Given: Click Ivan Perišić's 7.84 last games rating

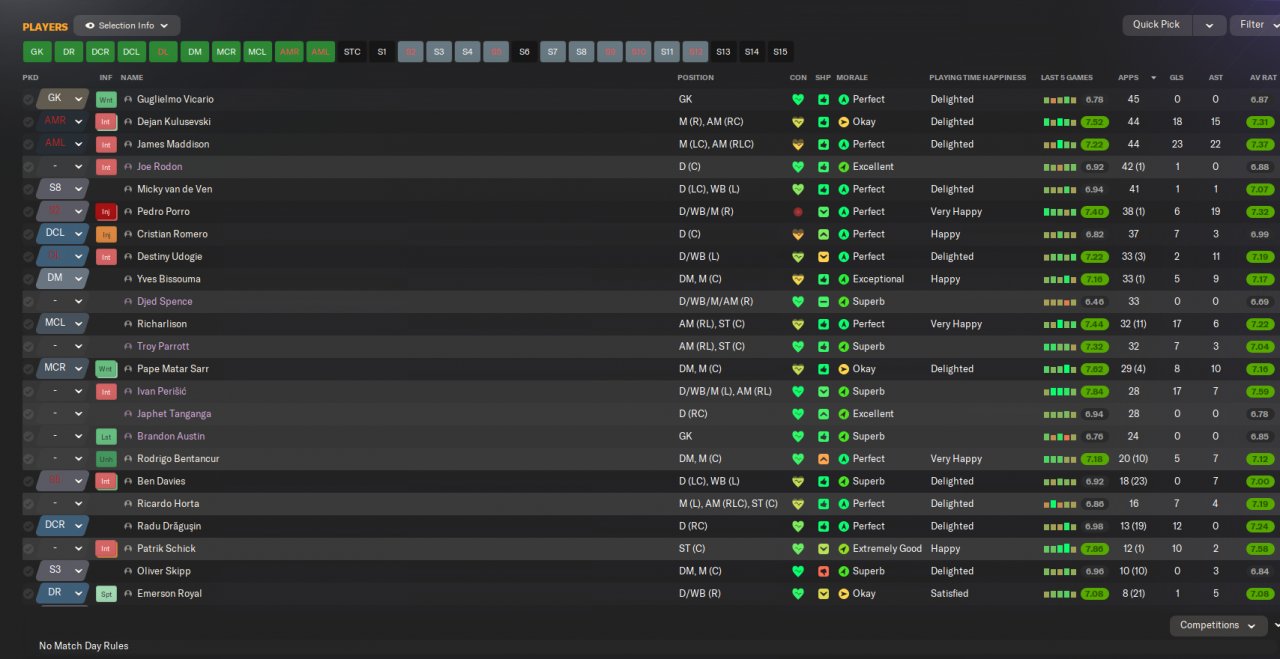Looking at the screenshot, I should pyautogui.click(x=1094, y=392).
